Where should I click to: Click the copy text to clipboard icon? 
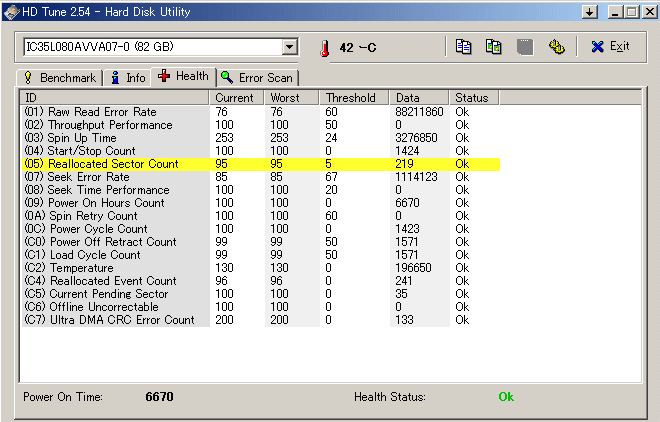463,47
